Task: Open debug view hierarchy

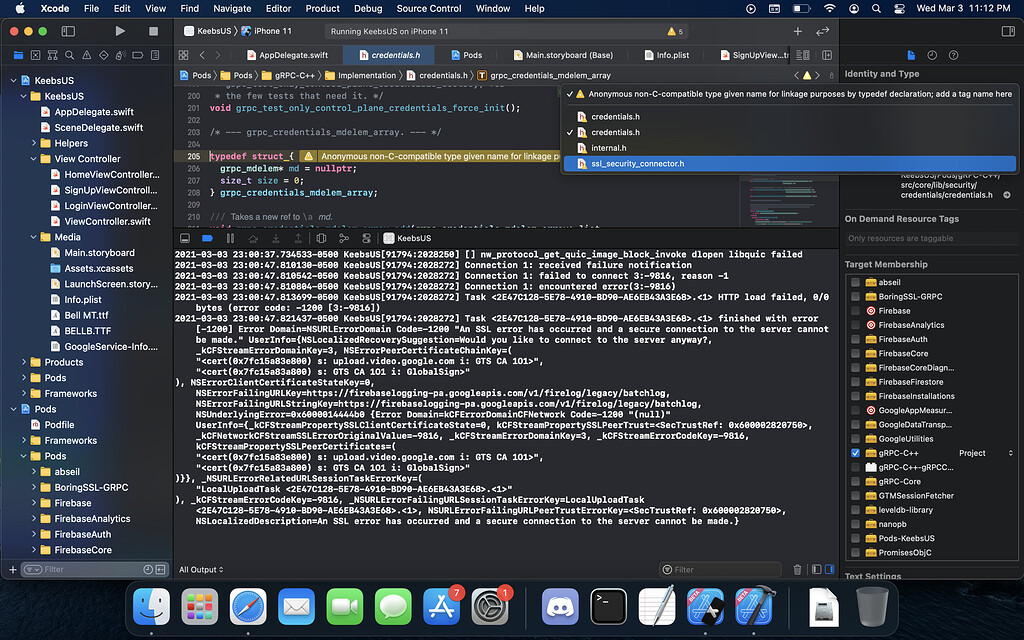Action: [x=321, y=238]
